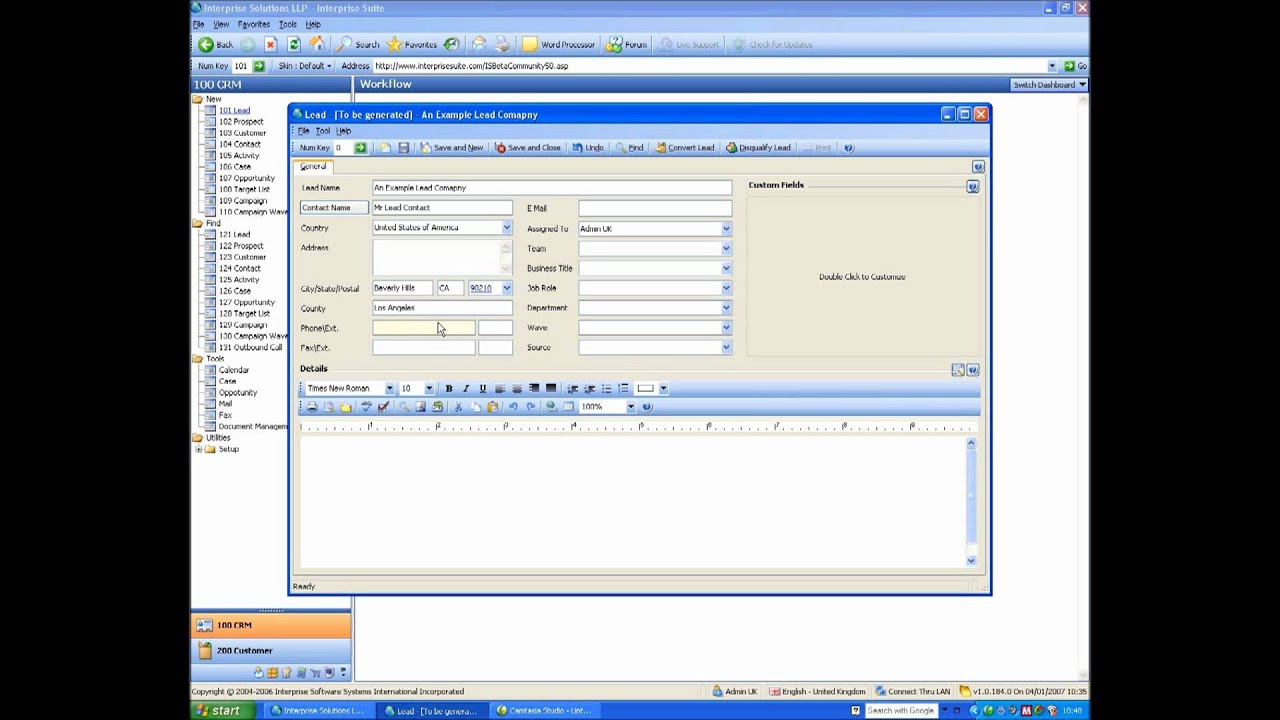The height and width of the screenshot is (720, 1280).
Task: Open the Lead window's File menu
Action: point(303,131)
